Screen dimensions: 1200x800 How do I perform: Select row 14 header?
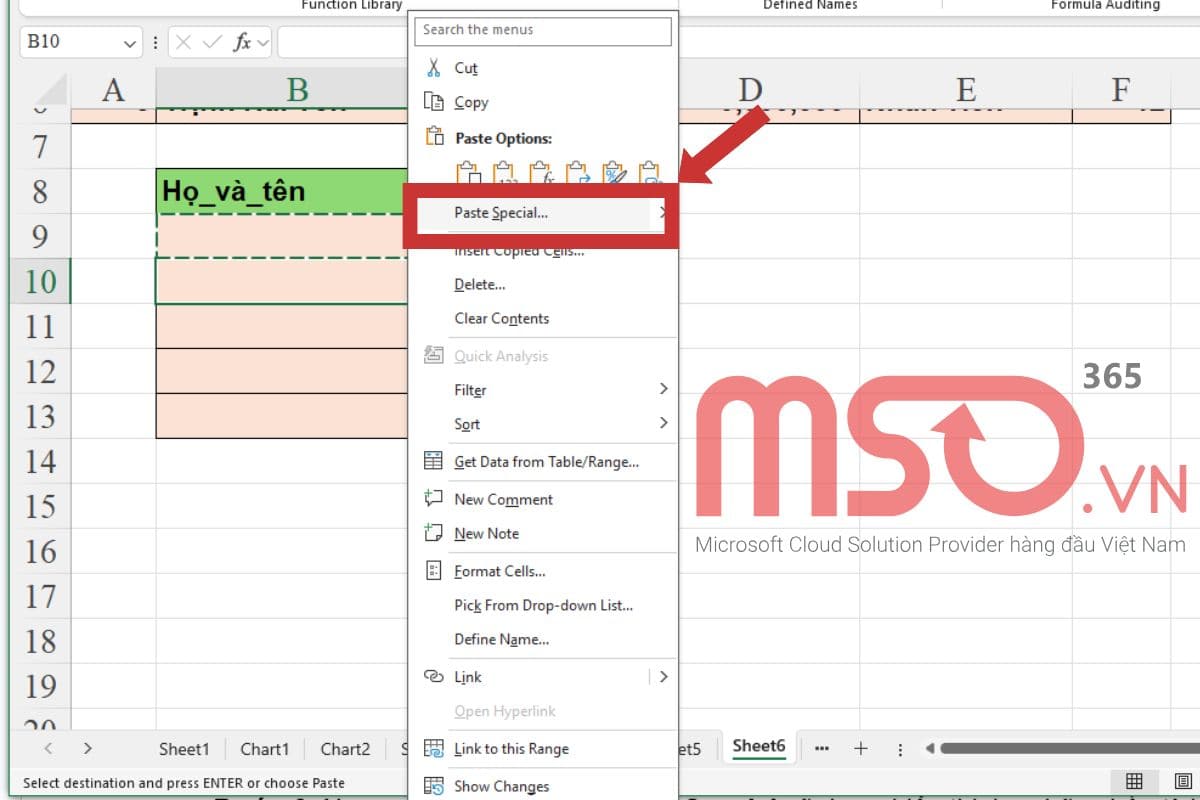(40, 461)
